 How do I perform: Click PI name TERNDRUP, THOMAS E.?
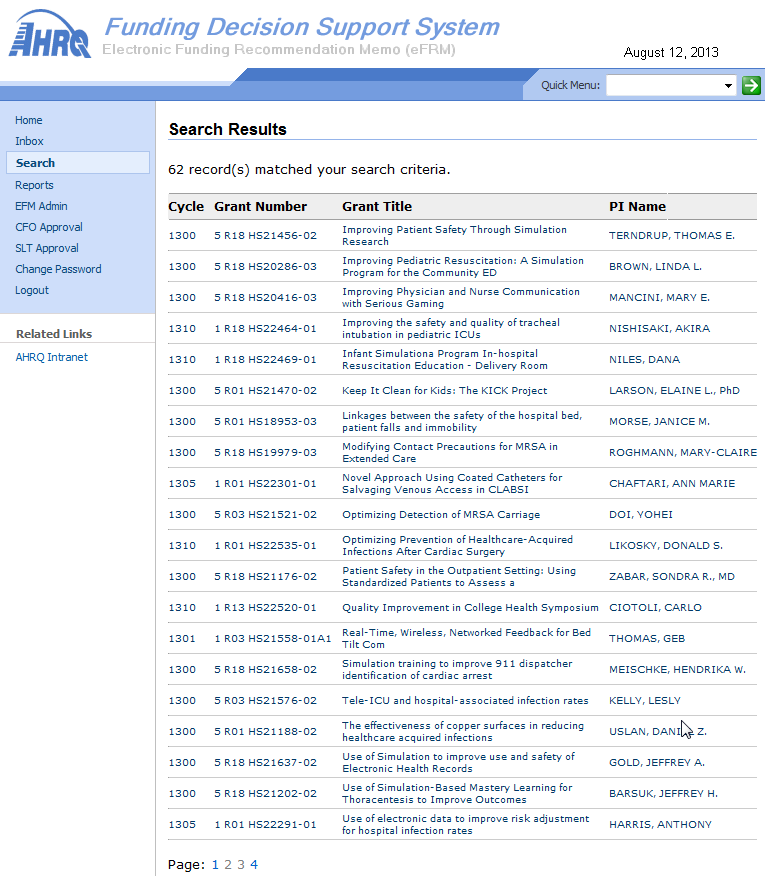coord(672,236)
